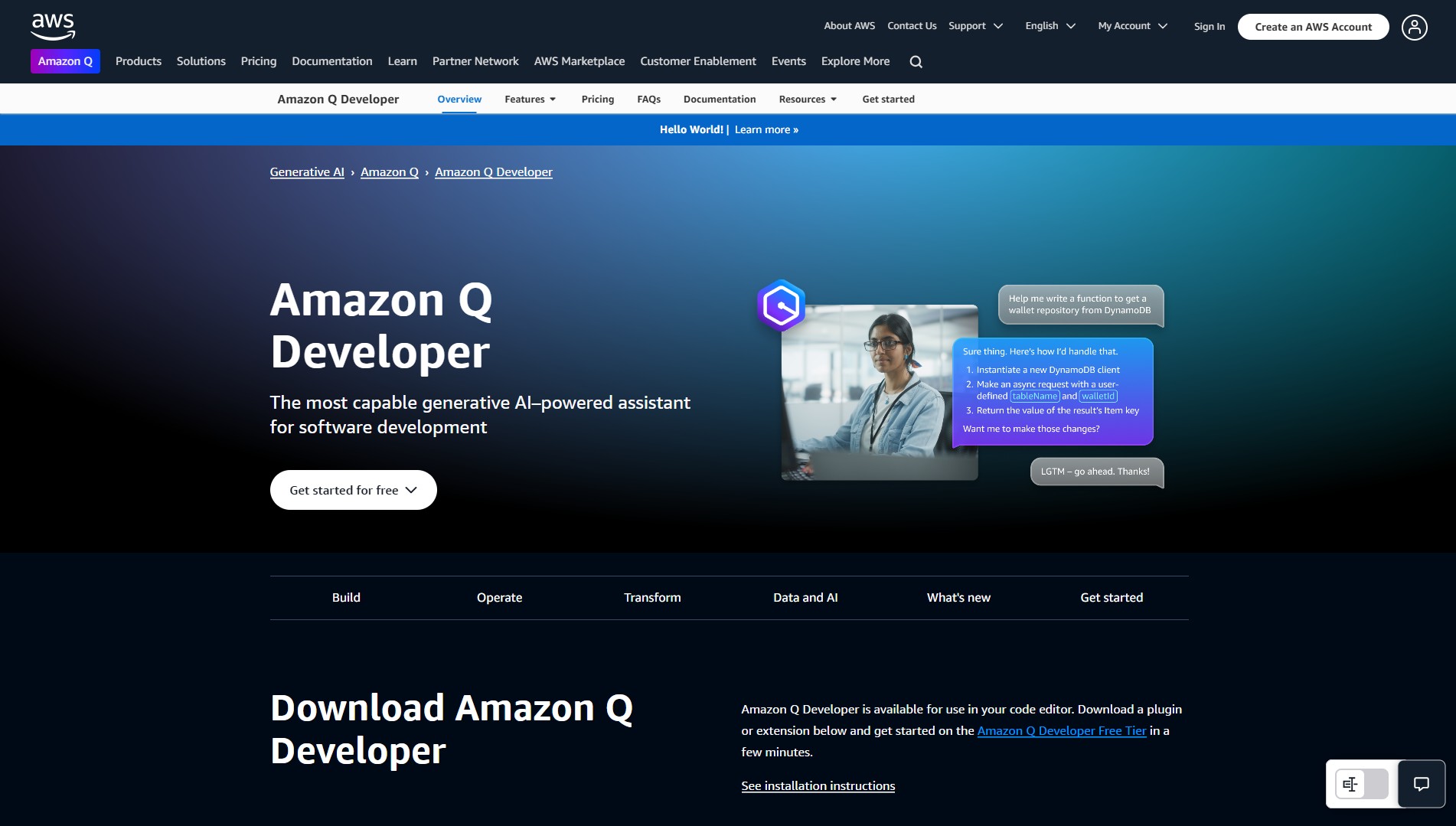Click See installation instructions link
This screenshot has width=1456, height=826.
818,786
